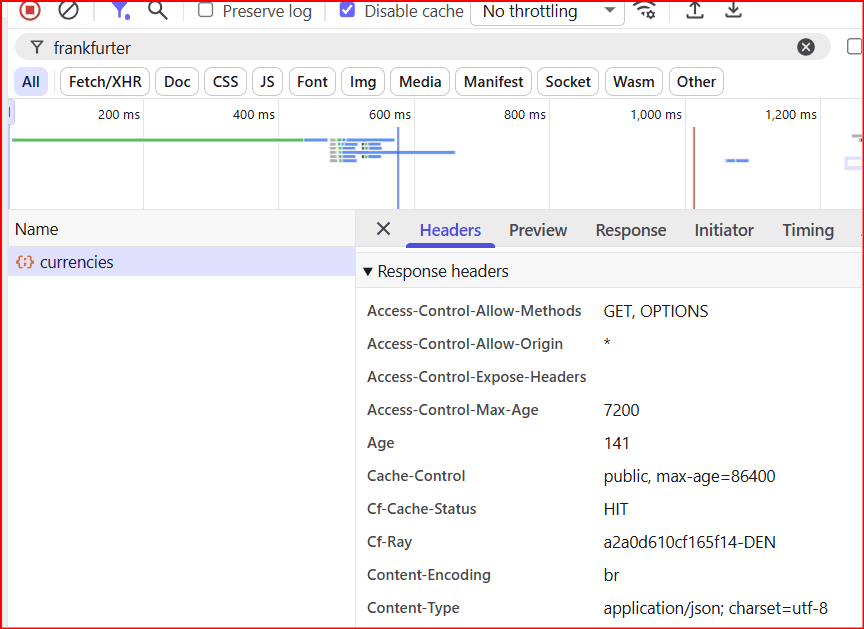Click the 600 ms timeline label
This screenshot has width=864, height=629.
390,115
